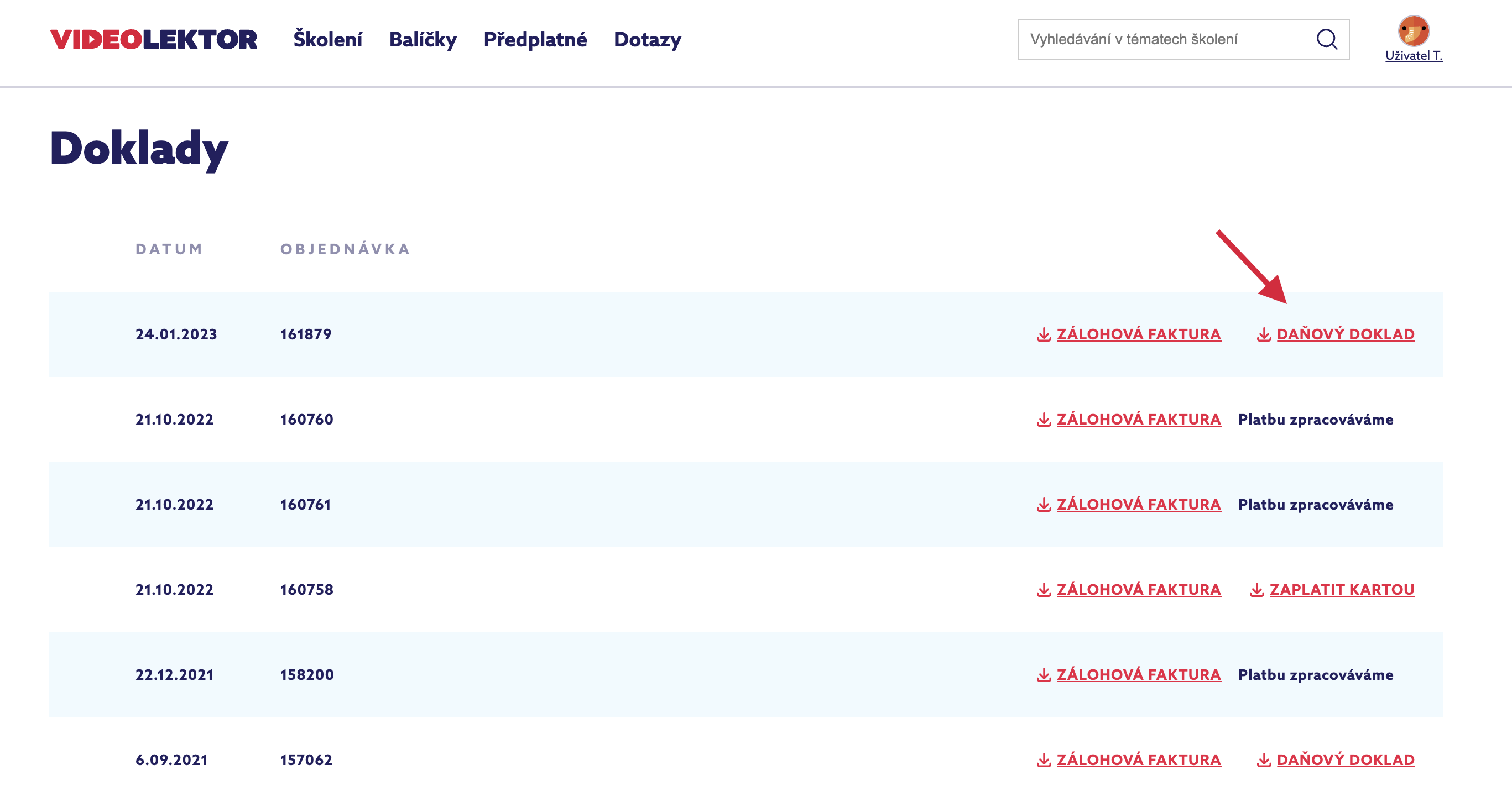Click the Datum column header
The image size is (1512, 812).
click(x=169, y=249)
